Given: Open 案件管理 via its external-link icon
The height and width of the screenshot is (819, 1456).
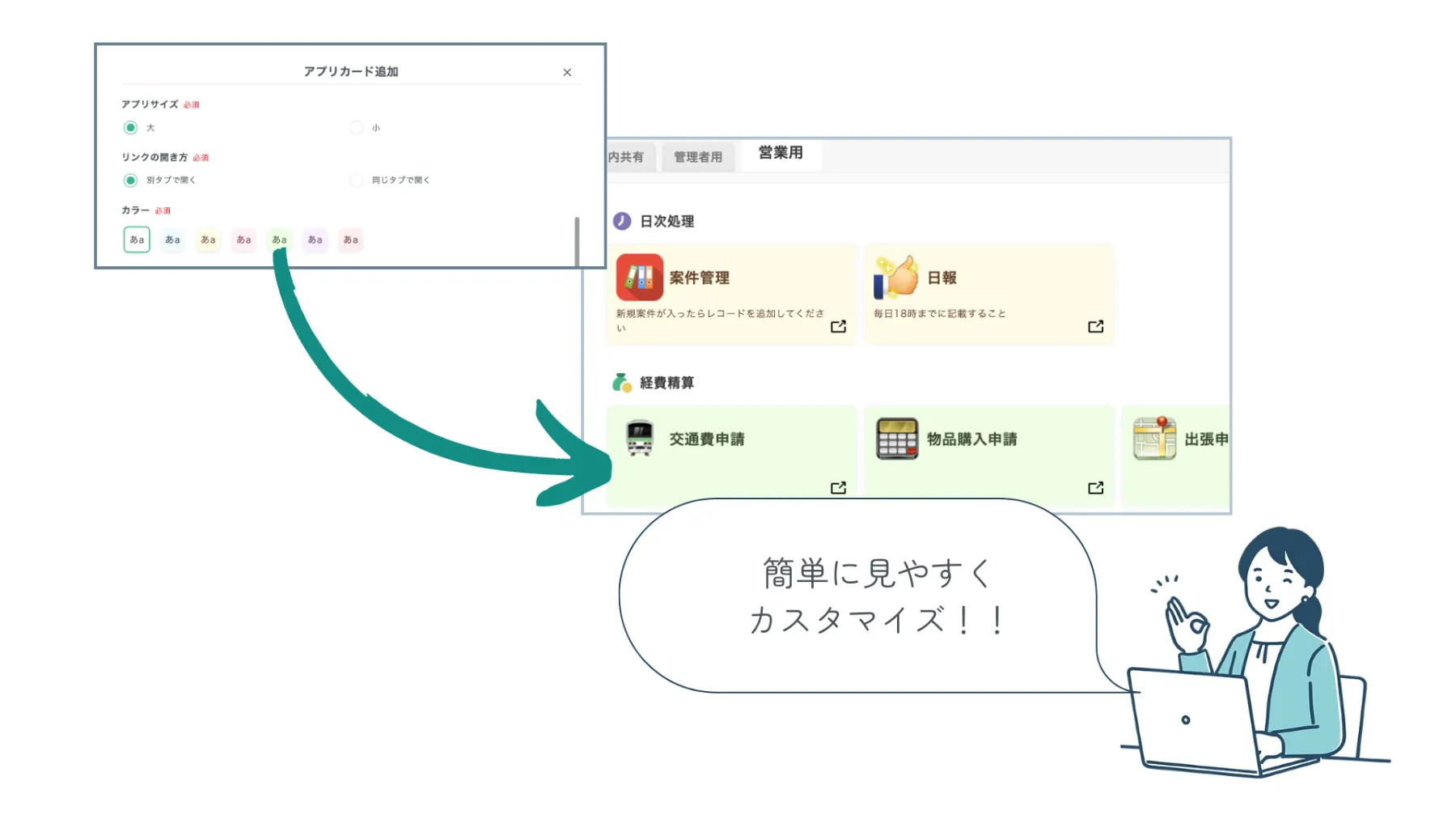Looking at the screenshot, I should pos(839,327).
